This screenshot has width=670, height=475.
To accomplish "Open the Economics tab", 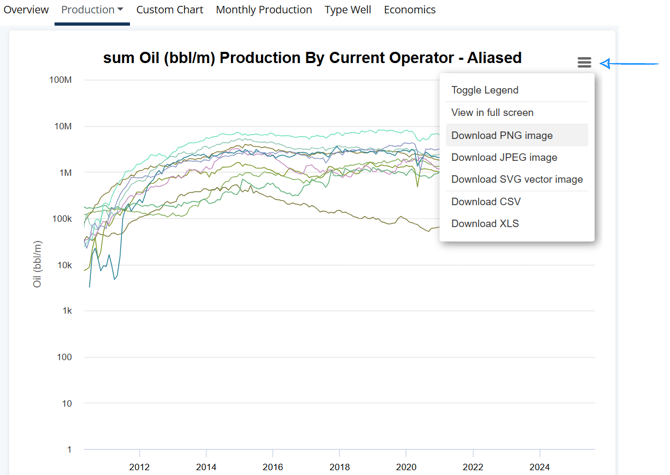I will pyautogui.click(x=409, y=10).
